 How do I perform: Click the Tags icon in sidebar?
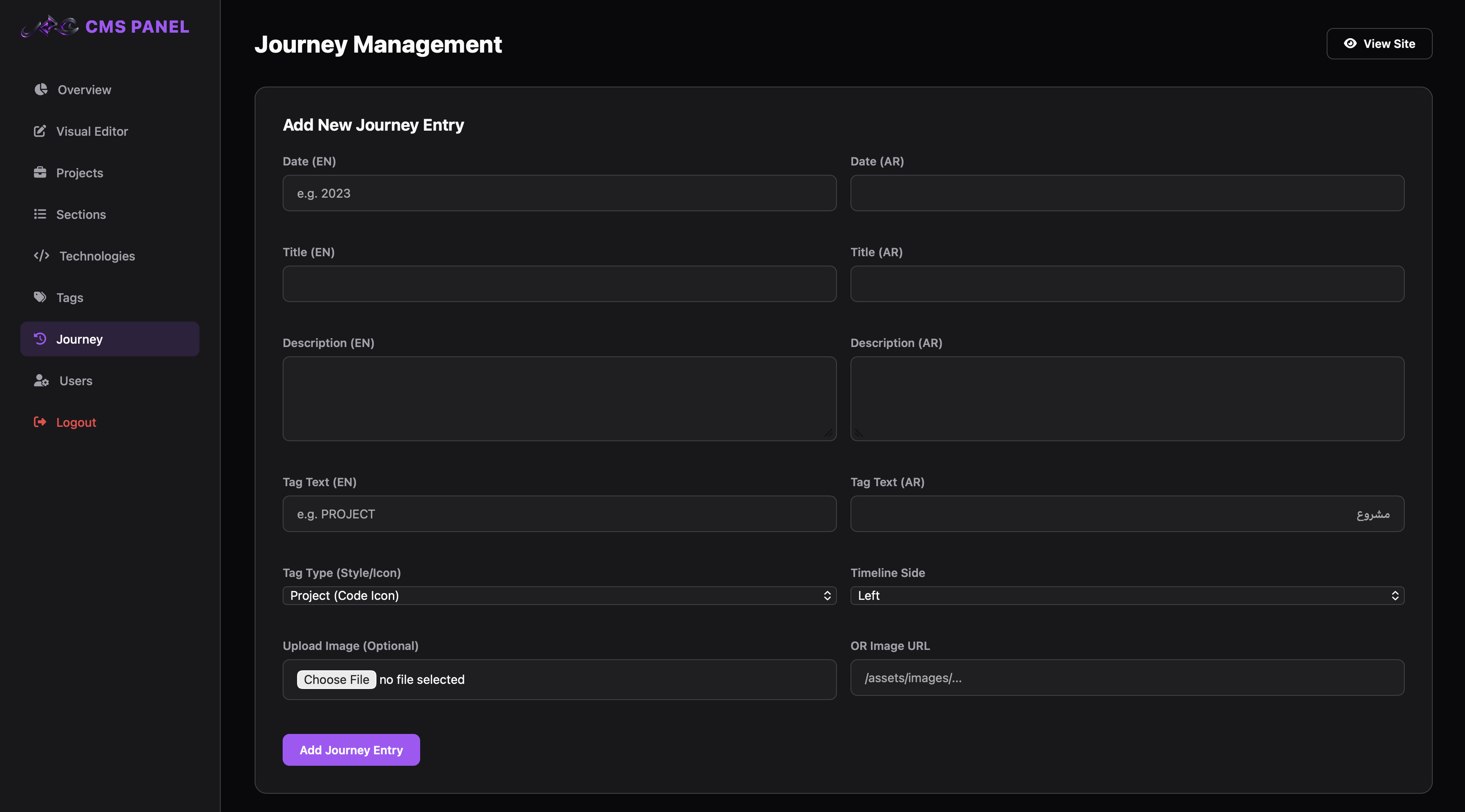(40, 297)
